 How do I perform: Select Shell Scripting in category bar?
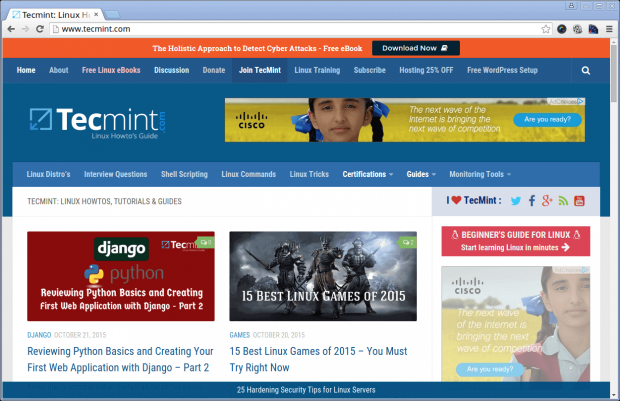(x=184, y=174)
